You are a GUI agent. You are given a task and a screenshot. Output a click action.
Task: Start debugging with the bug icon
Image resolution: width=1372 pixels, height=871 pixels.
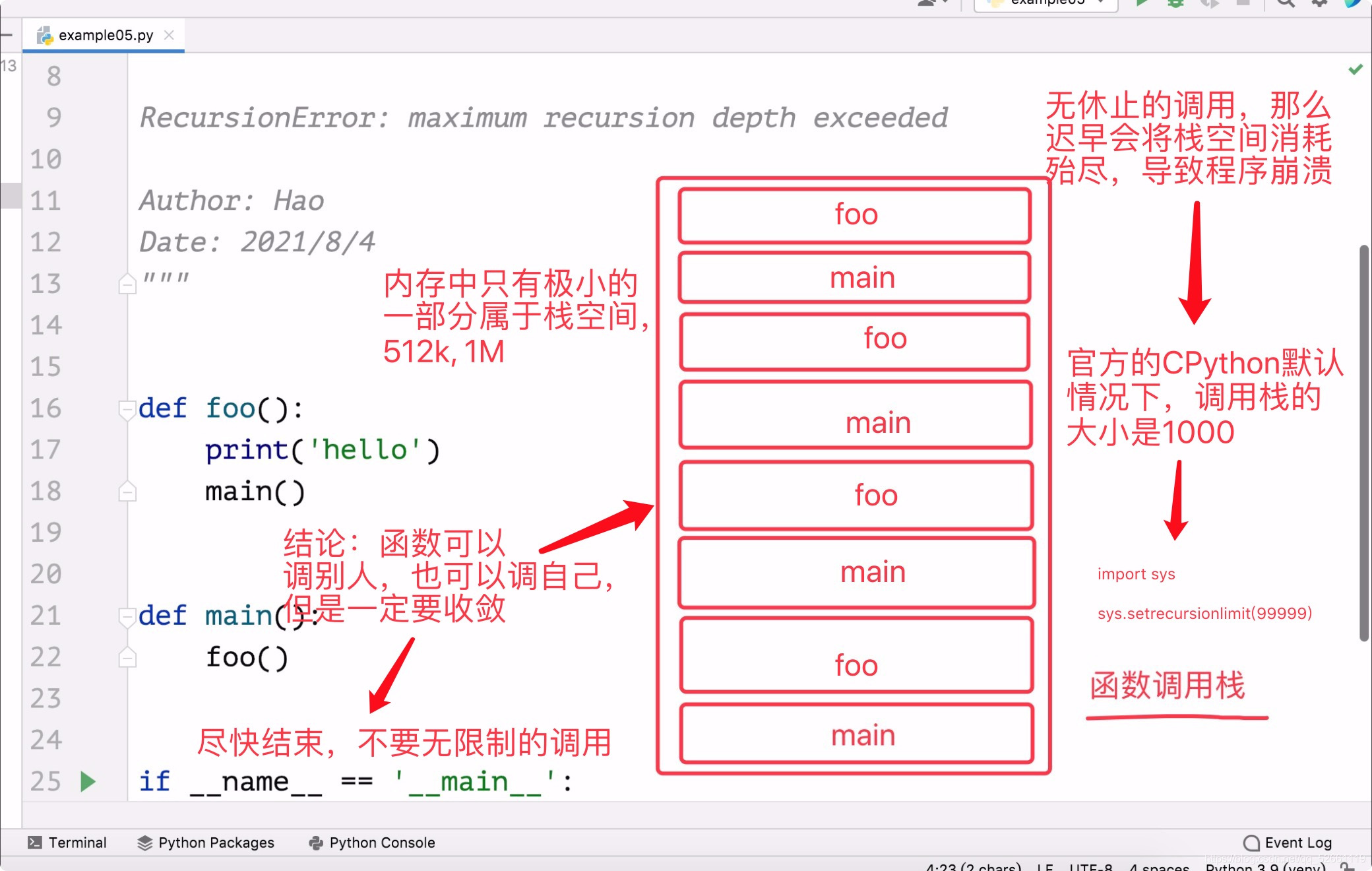coord(1175,3)
